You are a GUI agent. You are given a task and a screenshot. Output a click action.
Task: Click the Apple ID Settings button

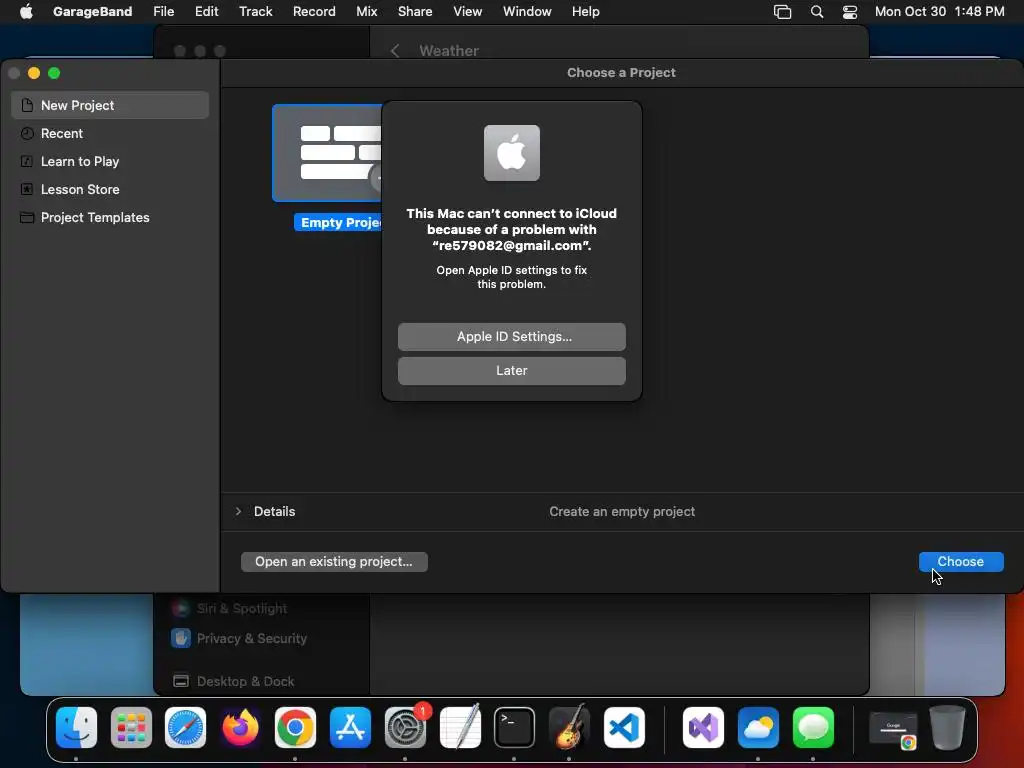point(511,337)
